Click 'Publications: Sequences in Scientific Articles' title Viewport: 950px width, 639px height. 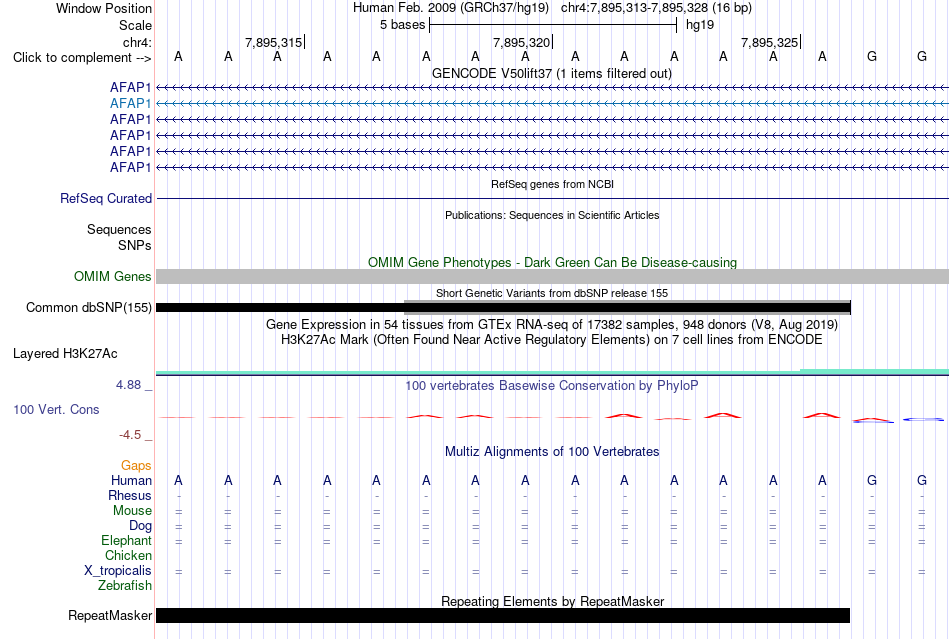click(552, 215)
